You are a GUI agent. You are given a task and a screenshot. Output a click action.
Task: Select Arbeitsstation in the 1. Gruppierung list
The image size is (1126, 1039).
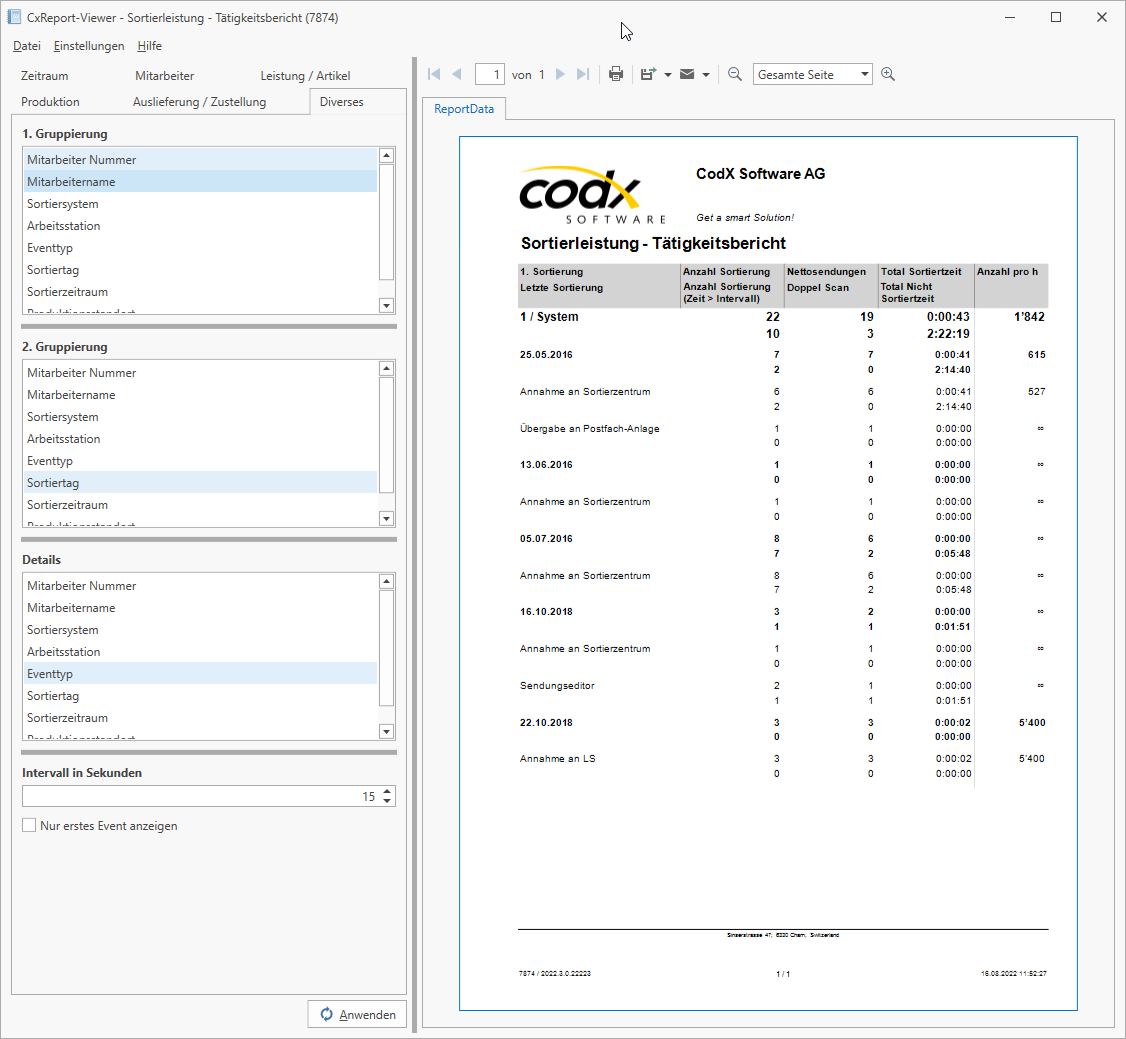[x=200, y=225]
